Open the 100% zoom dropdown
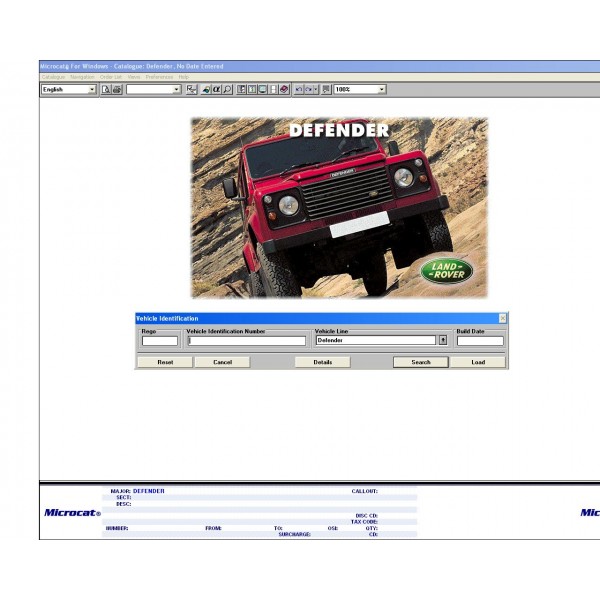 tap(382, 90)
